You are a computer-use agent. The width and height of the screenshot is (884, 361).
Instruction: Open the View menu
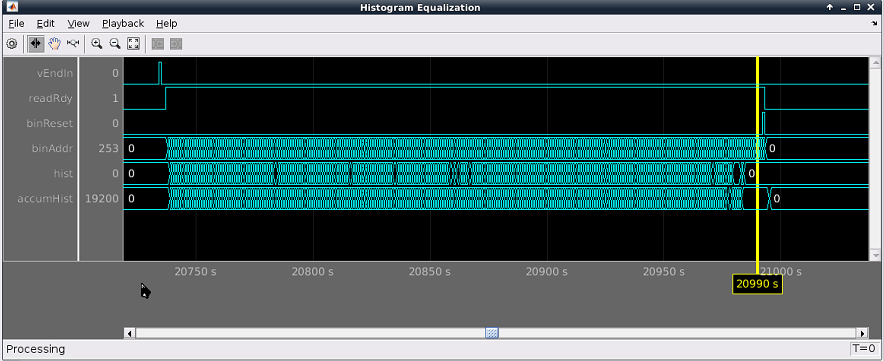pyautogui.click(x=78, y=23)
